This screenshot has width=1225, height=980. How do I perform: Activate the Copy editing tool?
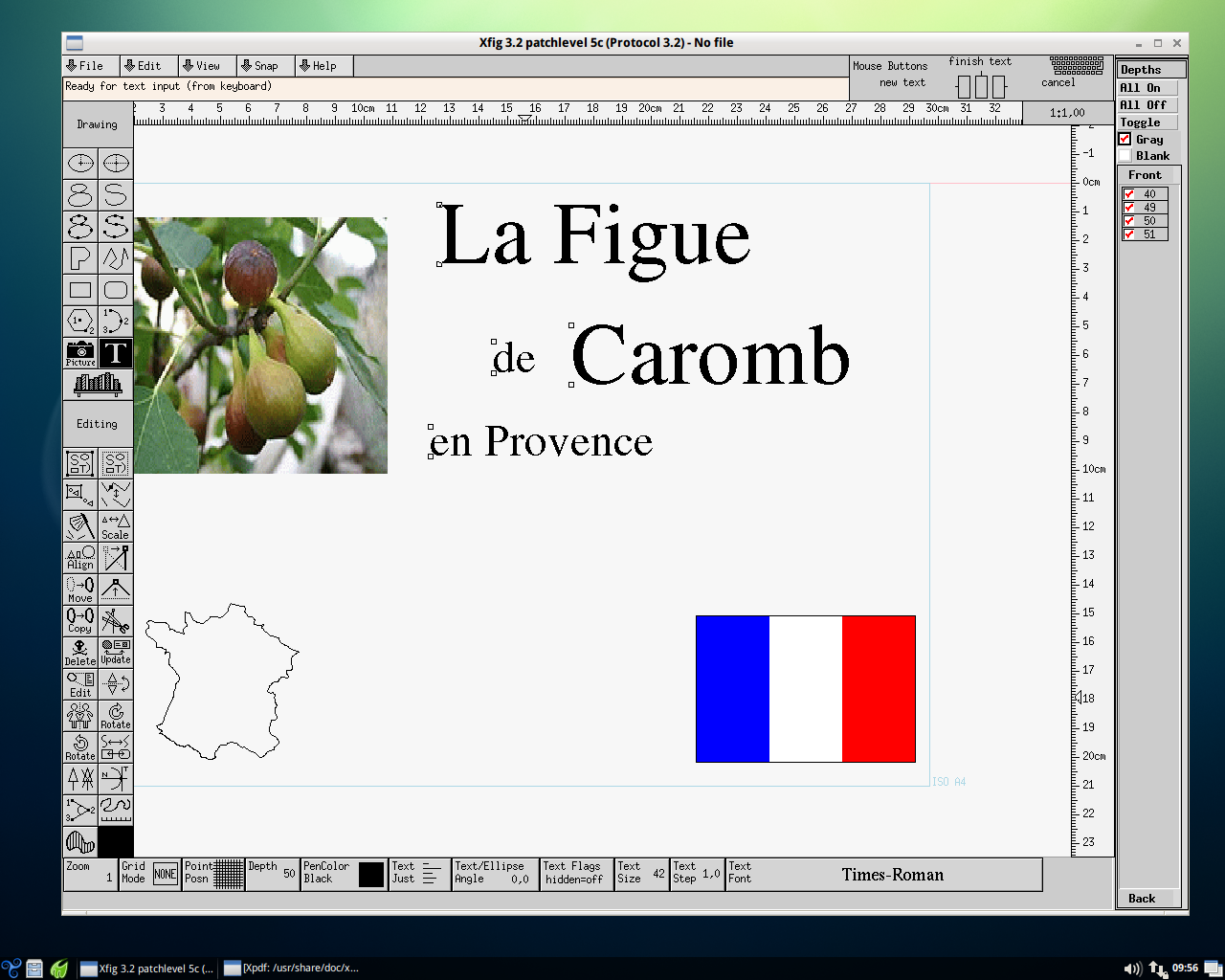coord(79,620)
